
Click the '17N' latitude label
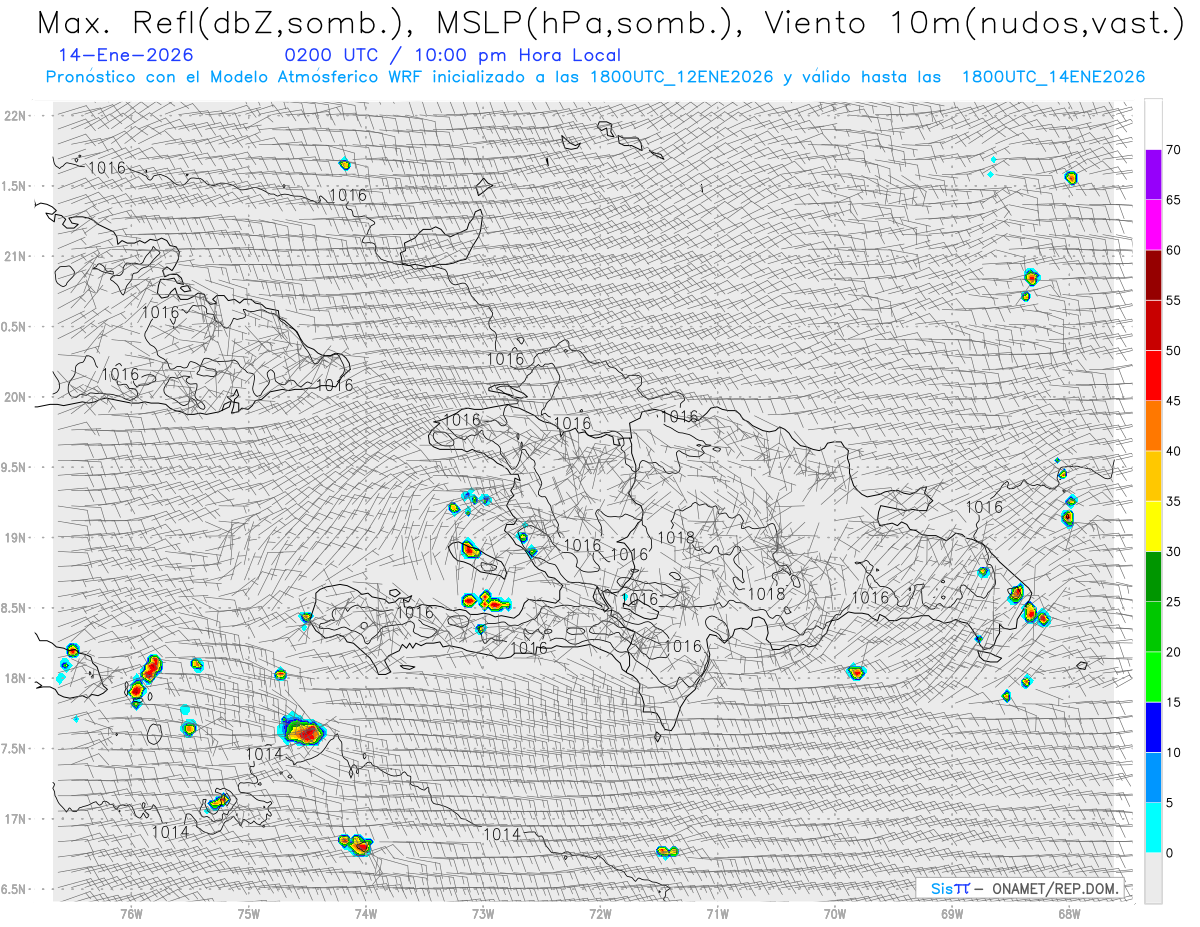point(15,819)
